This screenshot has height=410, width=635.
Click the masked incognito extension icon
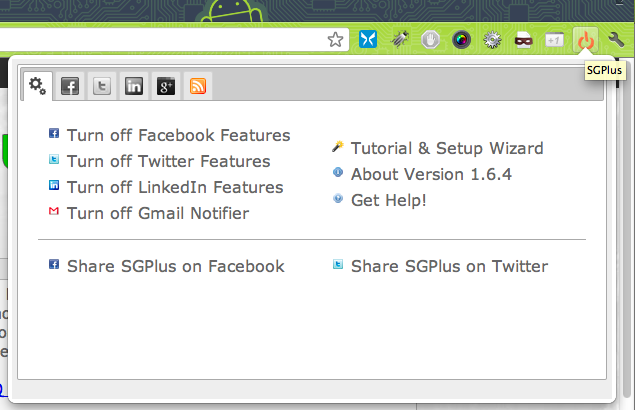[523, 40]
